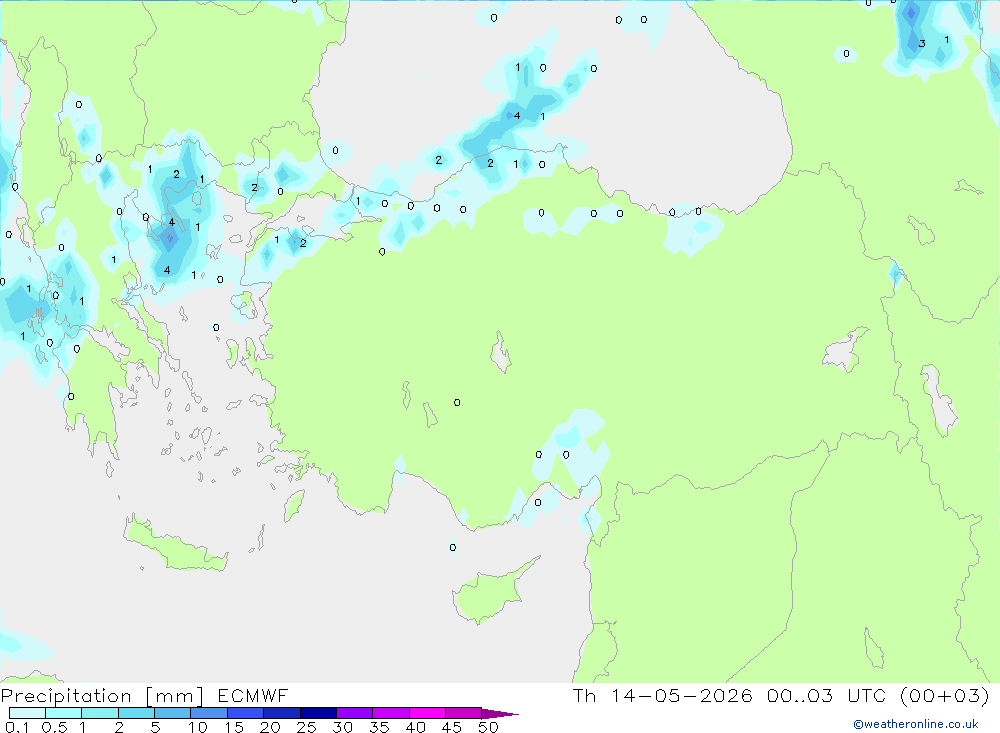Click the 'ECMWF' model label

click(x=253, y=696)
